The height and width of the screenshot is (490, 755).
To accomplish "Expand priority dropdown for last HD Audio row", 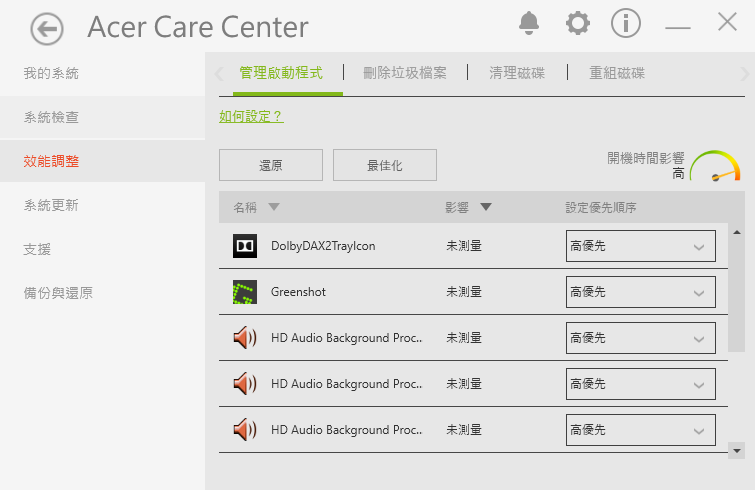I will pos(640,430).
